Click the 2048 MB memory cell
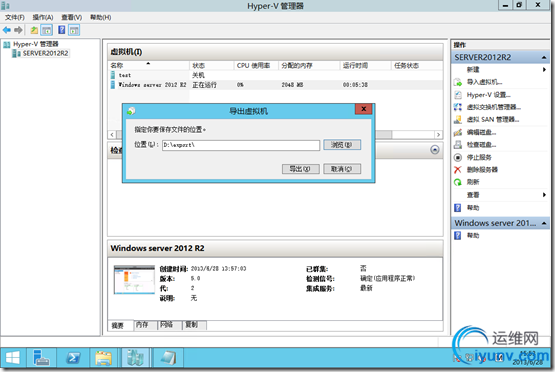Viewport: 555px width, 372px height. pyautogui.click(x=292, y=85)
